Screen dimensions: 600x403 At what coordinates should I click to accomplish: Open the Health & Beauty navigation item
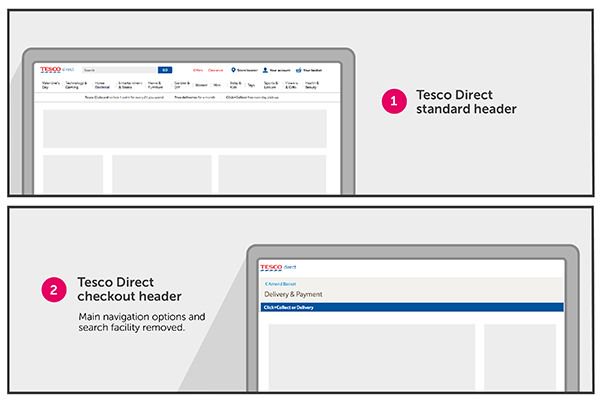coord(312,85)
